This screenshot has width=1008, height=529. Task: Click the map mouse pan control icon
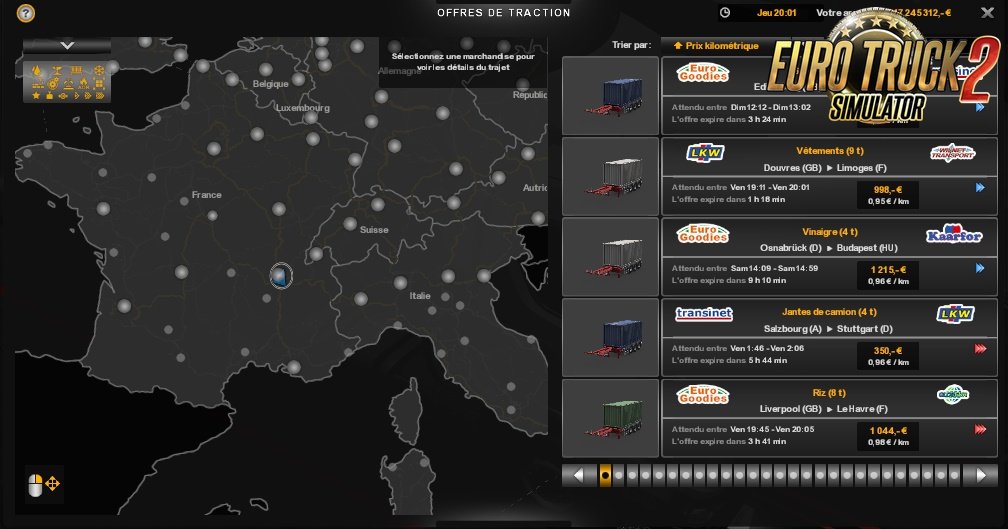[44, 485]
